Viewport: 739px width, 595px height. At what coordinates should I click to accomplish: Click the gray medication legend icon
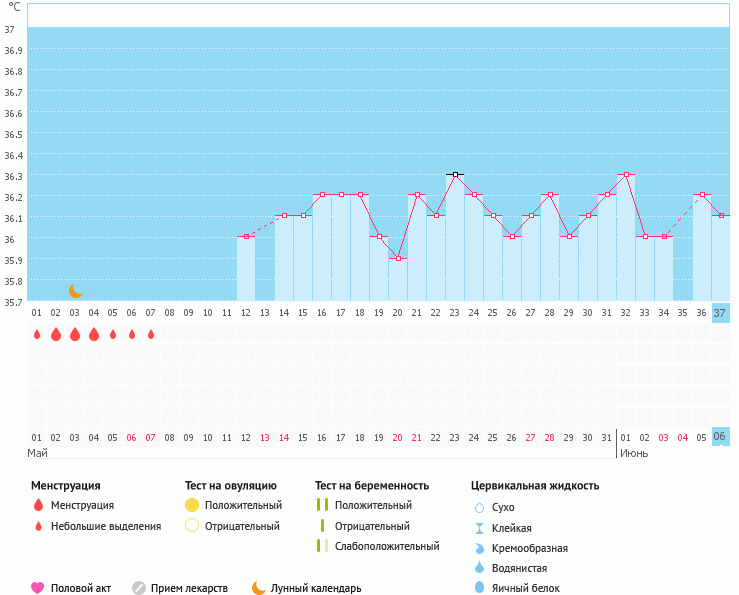[139, 588]
